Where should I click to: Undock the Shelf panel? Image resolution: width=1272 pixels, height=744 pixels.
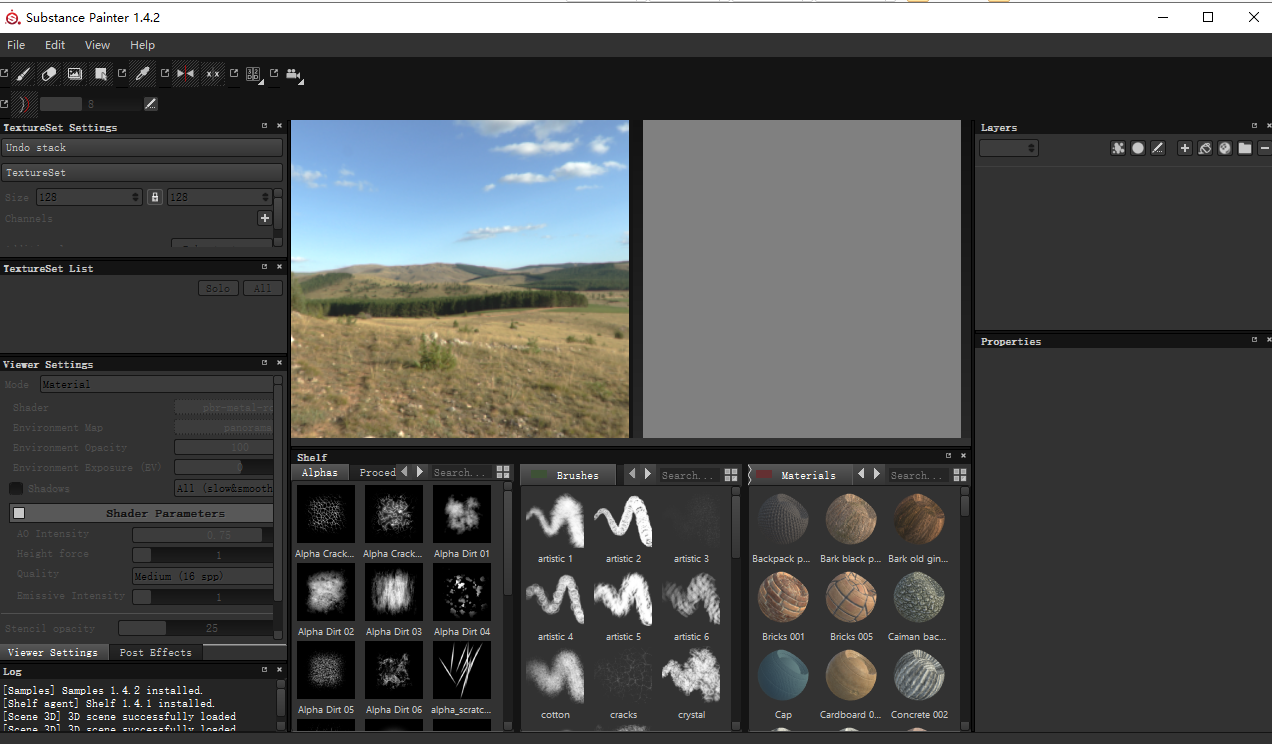click(948, 456)
